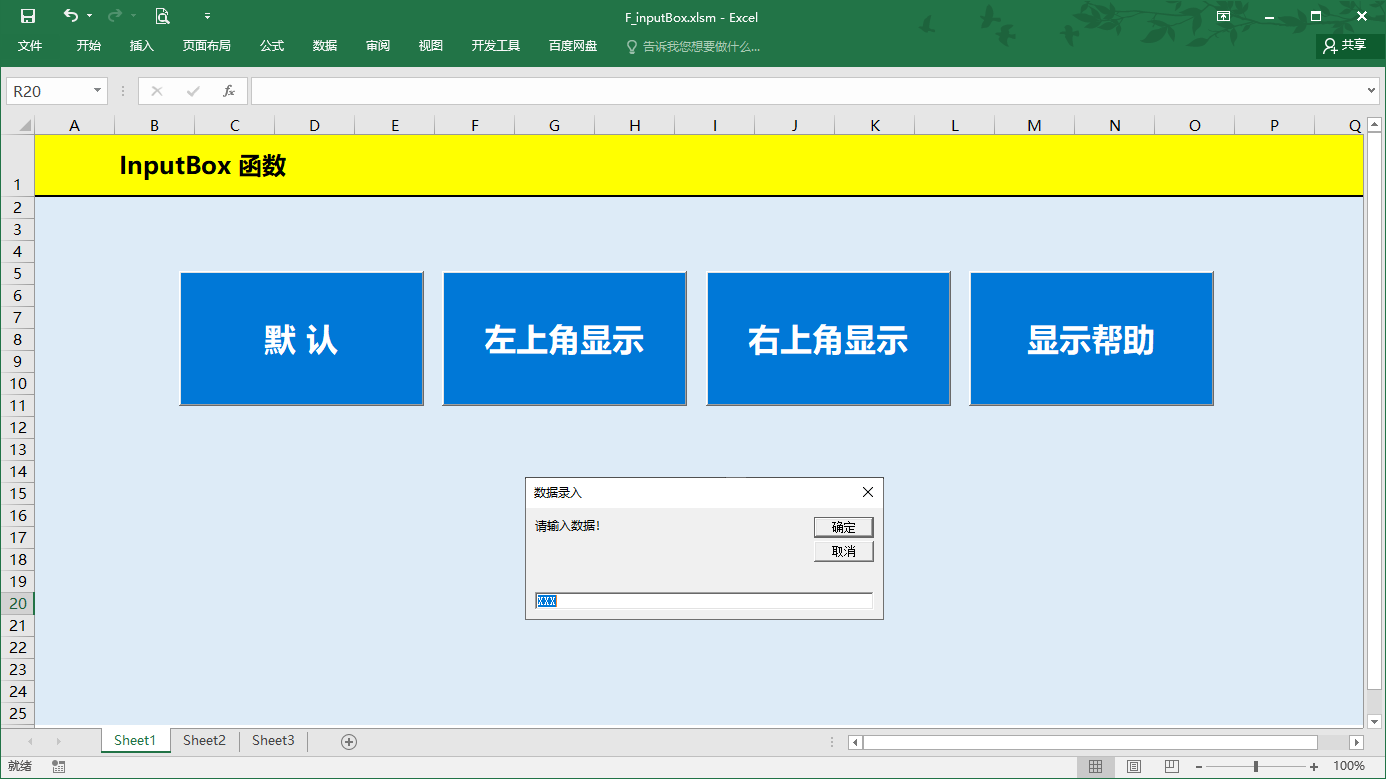Image resolution: width=1386 pixels, height=779 pixels.
Task: Click the 默 认 blue button shape
Action: (301, 338)
